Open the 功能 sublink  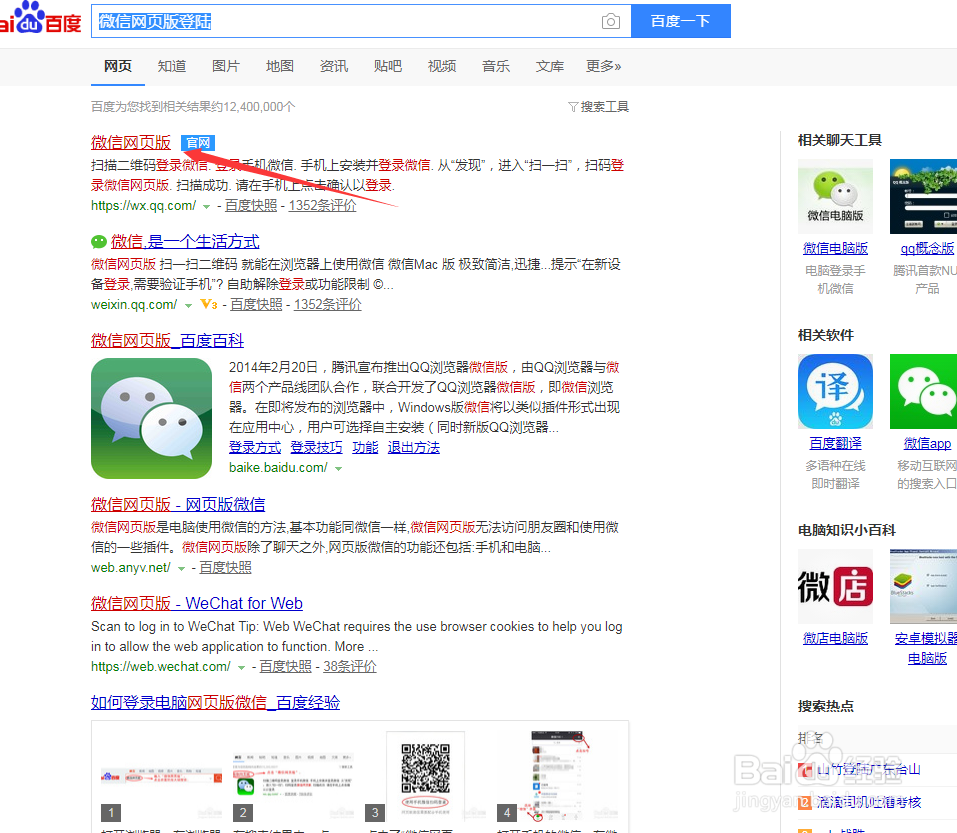click(x=365, y=447)
